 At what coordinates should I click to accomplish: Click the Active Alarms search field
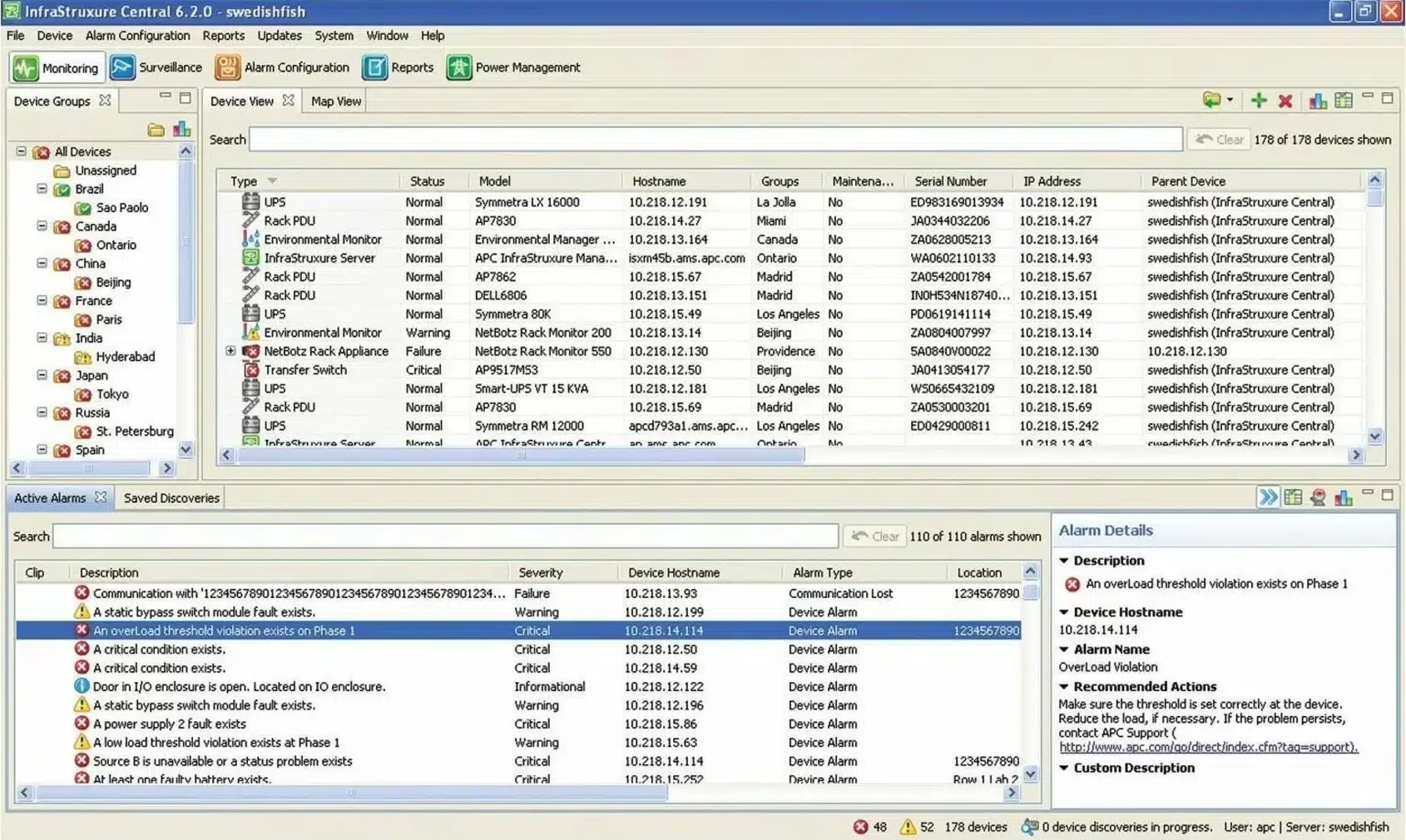[445, 536]
